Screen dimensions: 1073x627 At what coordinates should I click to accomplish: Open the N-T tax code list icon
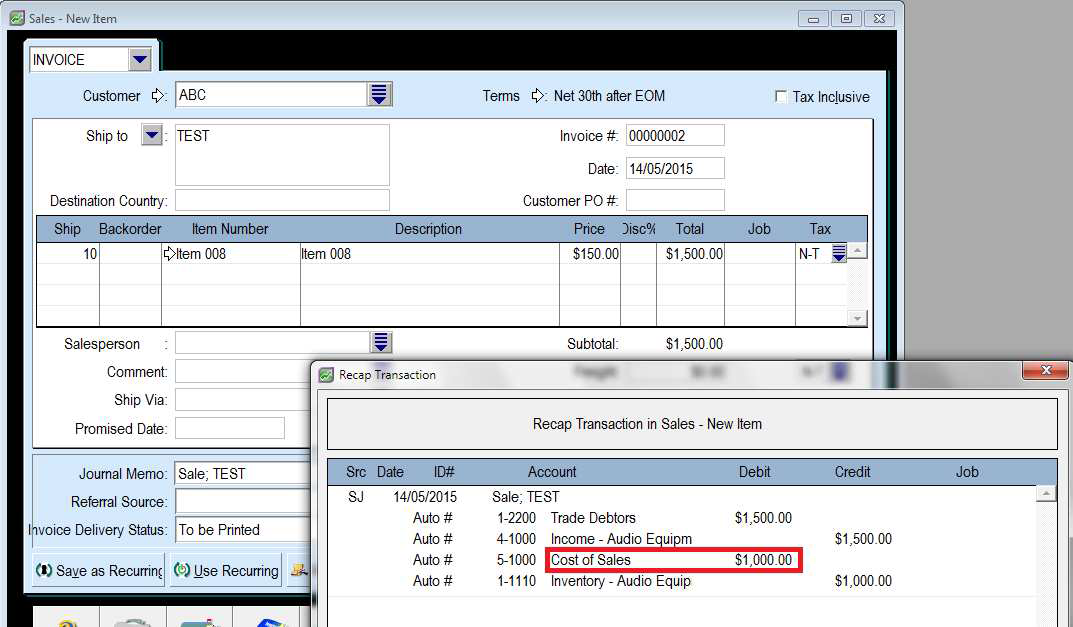click(x=838, y=254)
